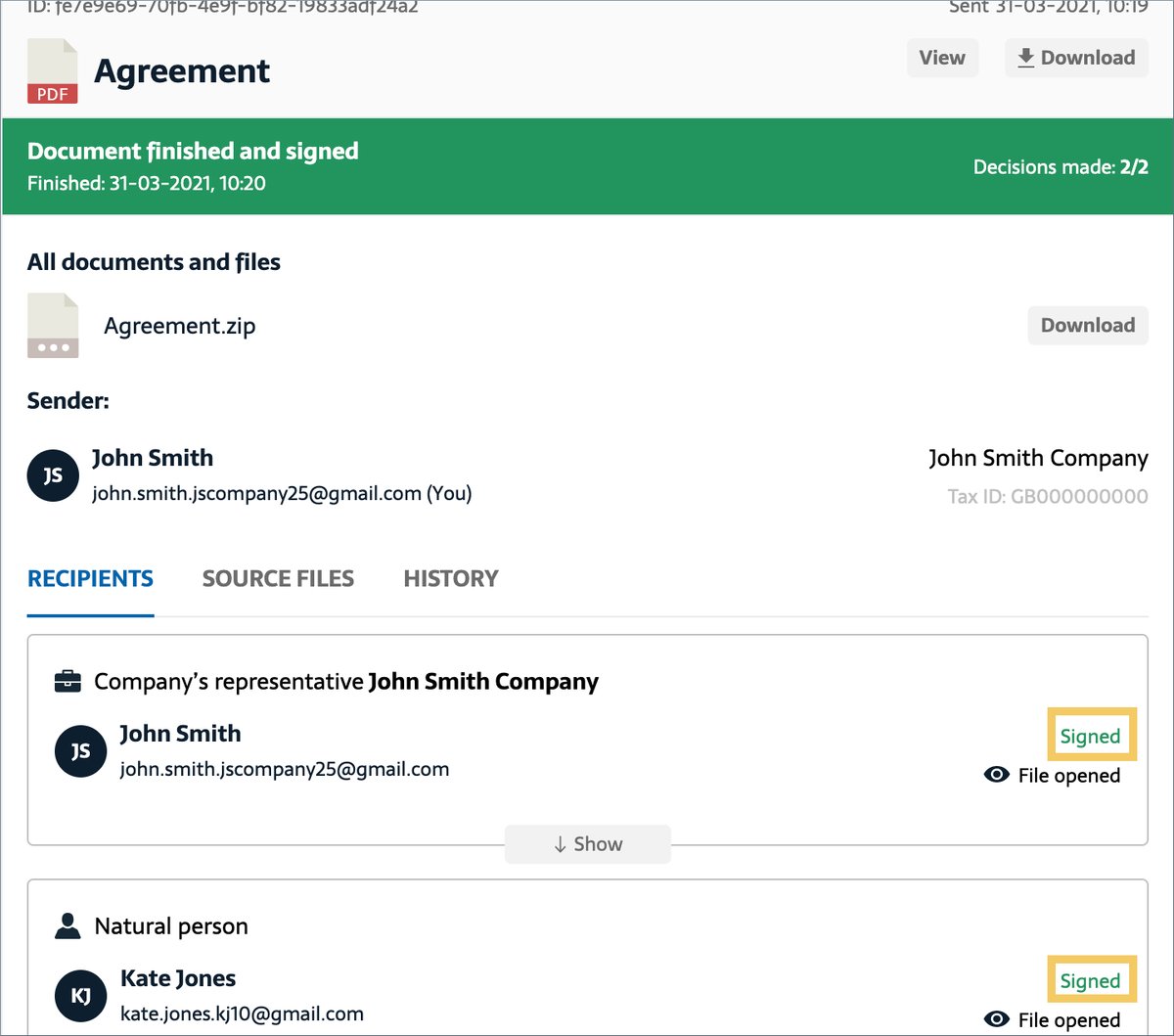Expand the Signed badge for John Smith

[1091, 736]
